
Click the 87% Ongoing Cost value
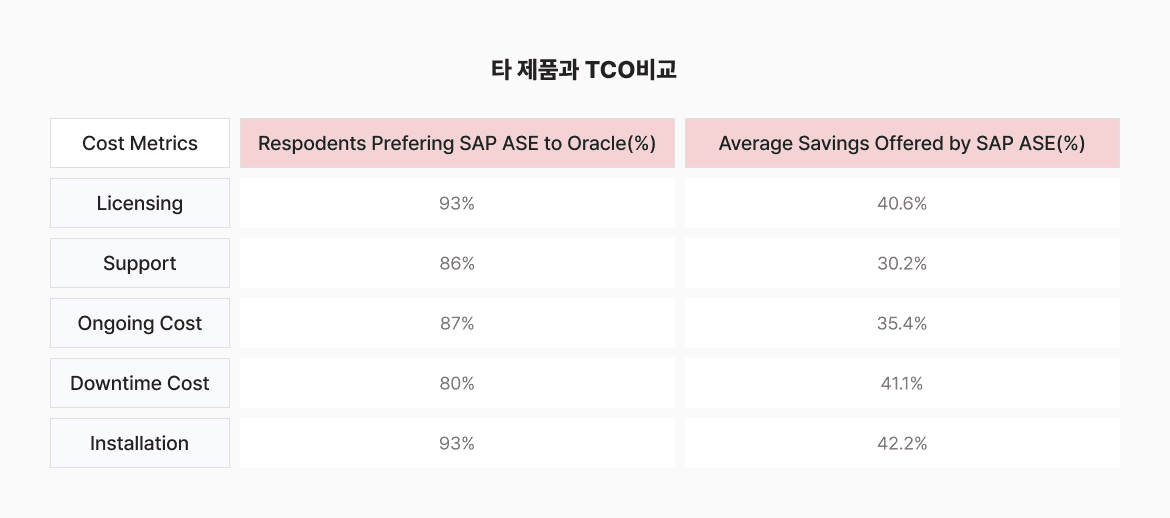coord(457,323)
